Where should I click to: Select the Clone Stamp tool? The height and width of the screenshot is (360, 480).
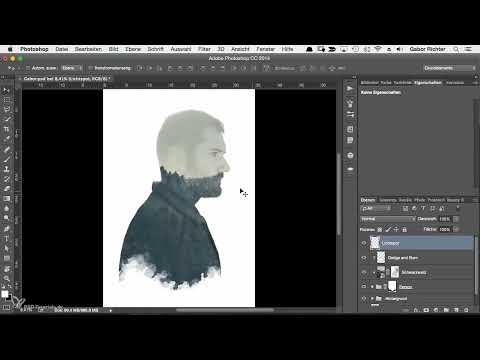tap(6, 169)
